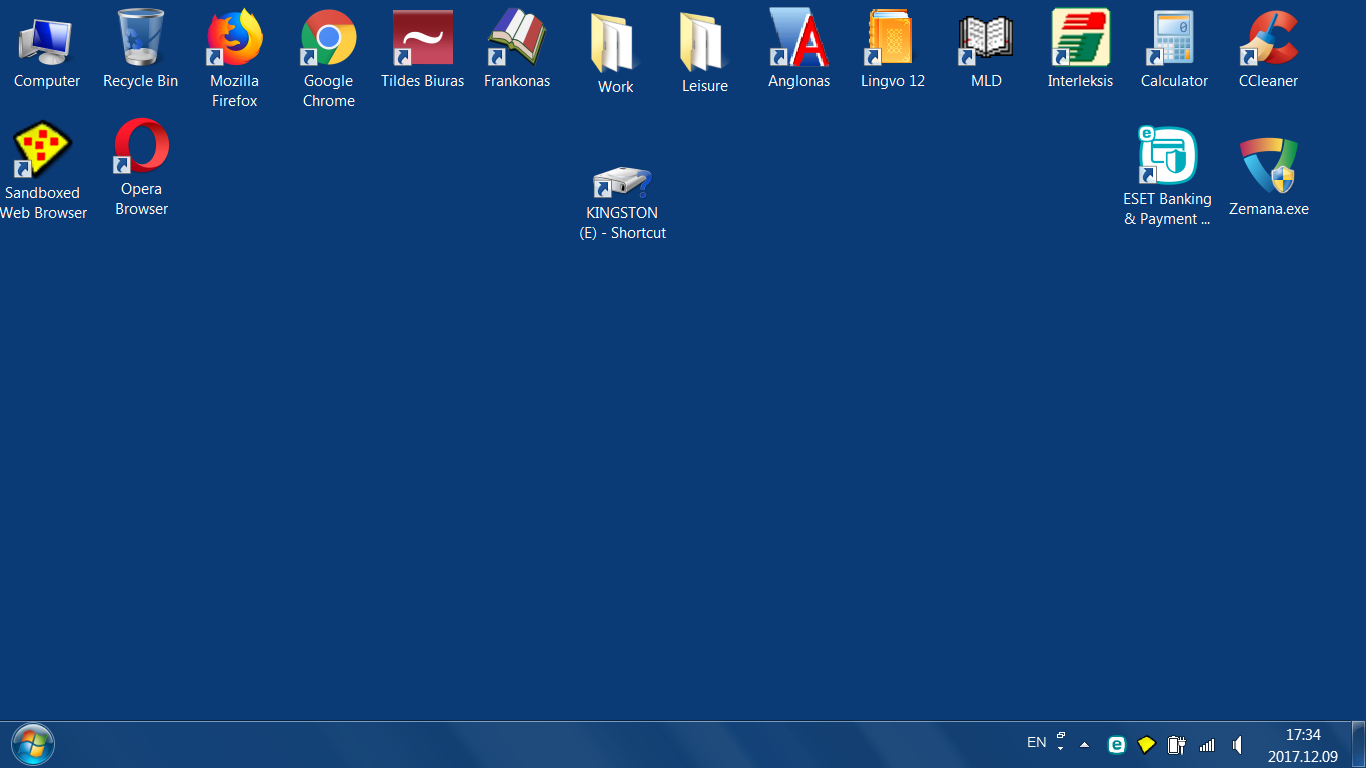
Task: Select the Google Chrome shortcut
Action: [328, 60]
